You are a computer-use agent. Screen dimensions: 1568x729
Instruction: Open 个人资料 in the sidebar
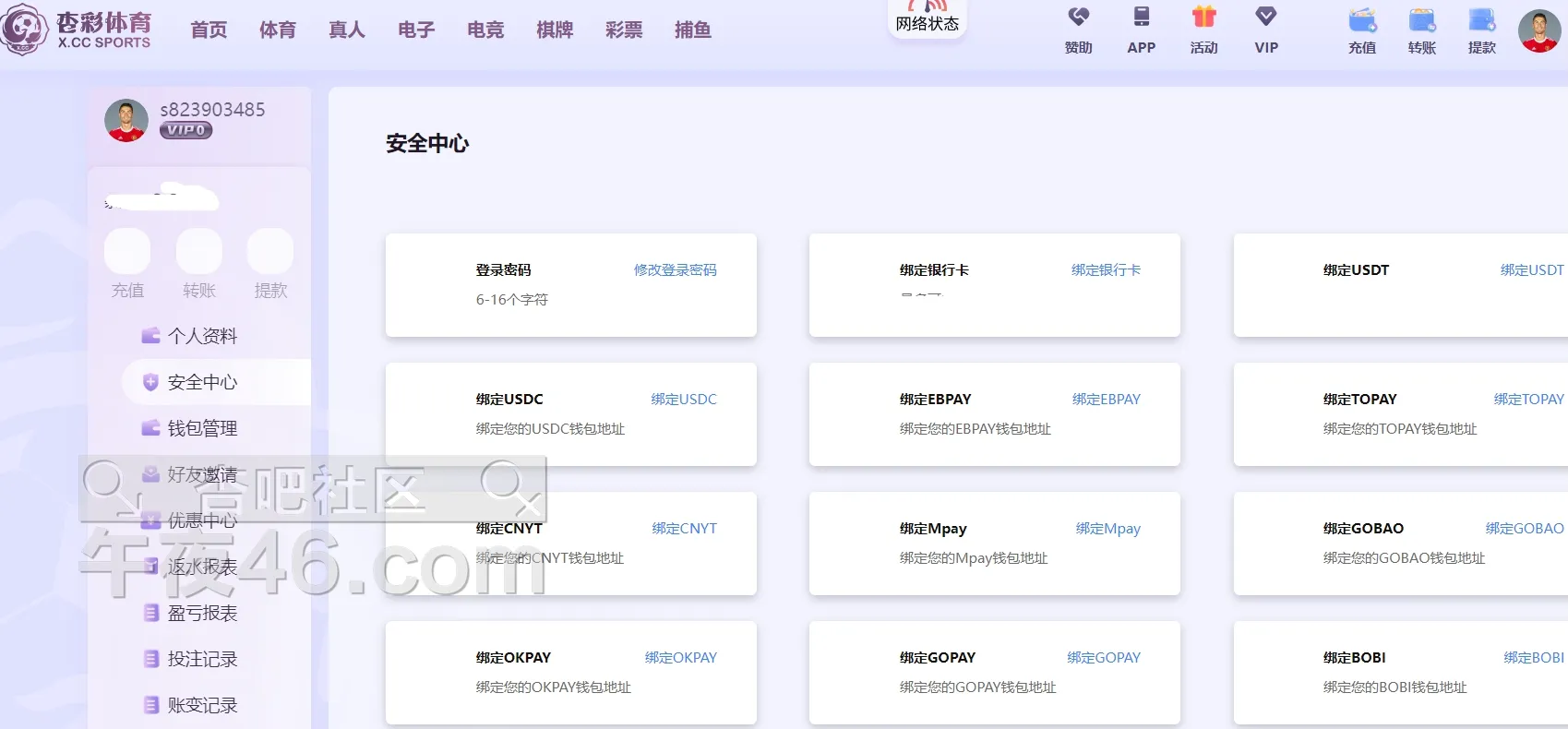pyautogui.click(x=202, y=336)
